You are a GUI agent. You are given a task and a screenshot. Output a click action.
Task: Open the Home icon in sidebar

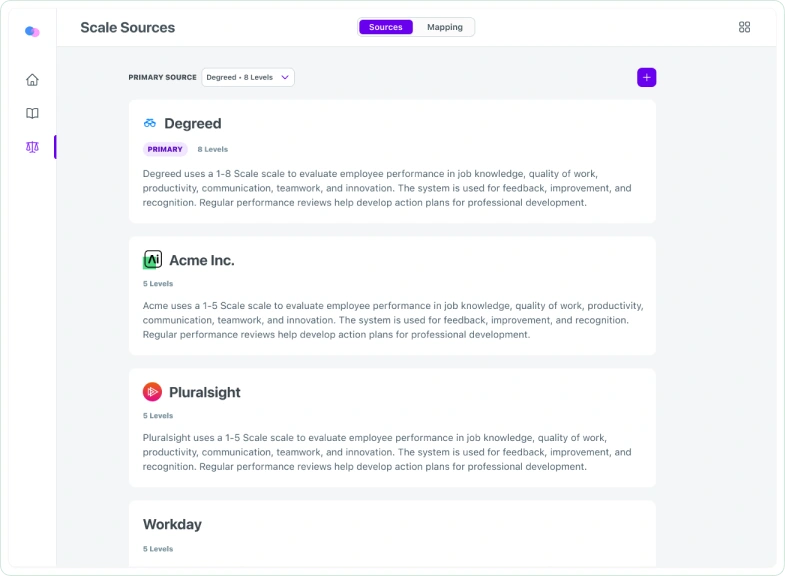tap(32, 80)
